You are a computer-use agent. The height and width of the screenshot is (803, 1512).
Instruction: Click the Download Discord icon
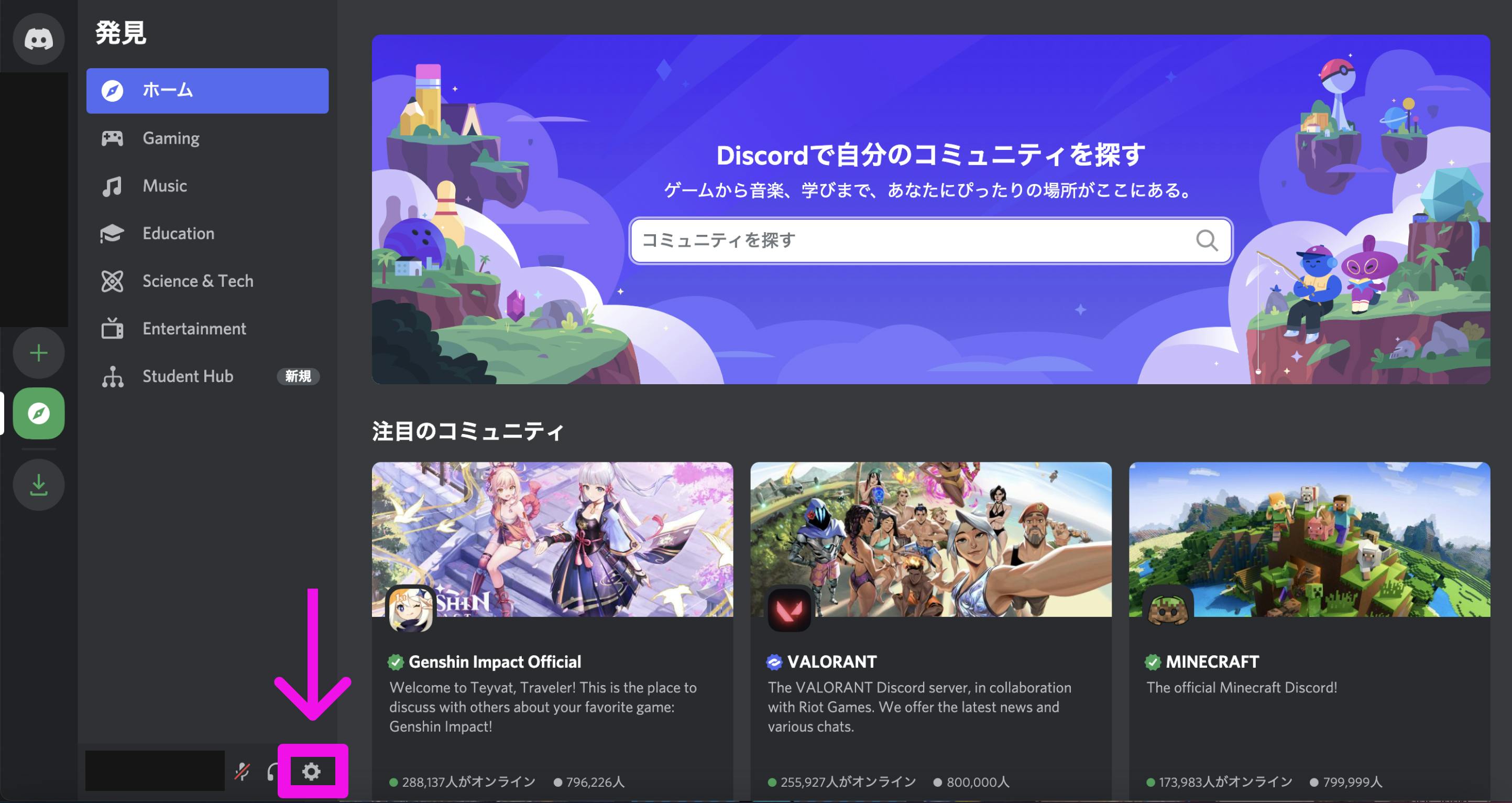39,483
